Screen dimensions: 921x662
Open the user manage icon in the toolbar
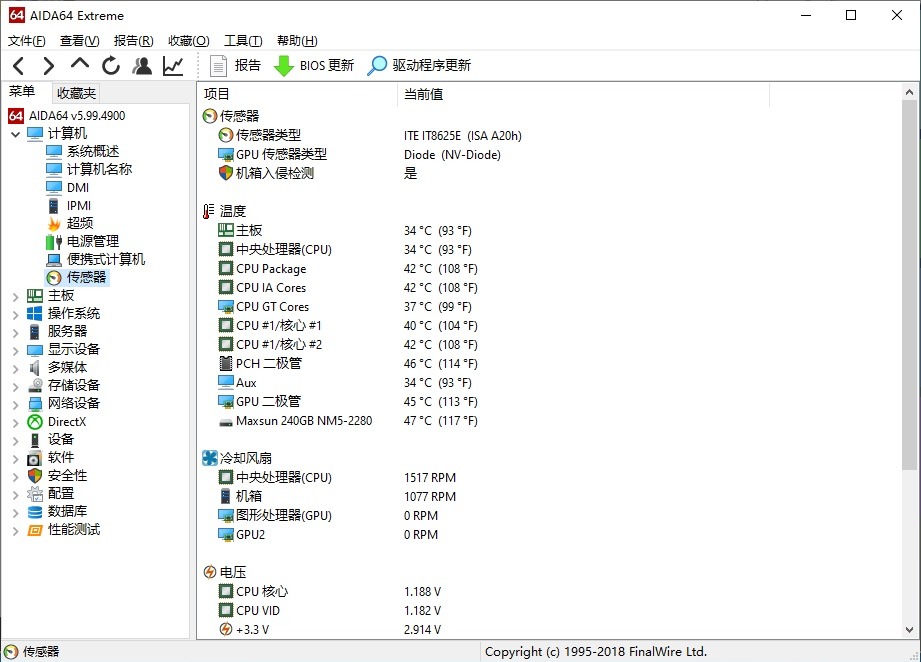point(142,66)
